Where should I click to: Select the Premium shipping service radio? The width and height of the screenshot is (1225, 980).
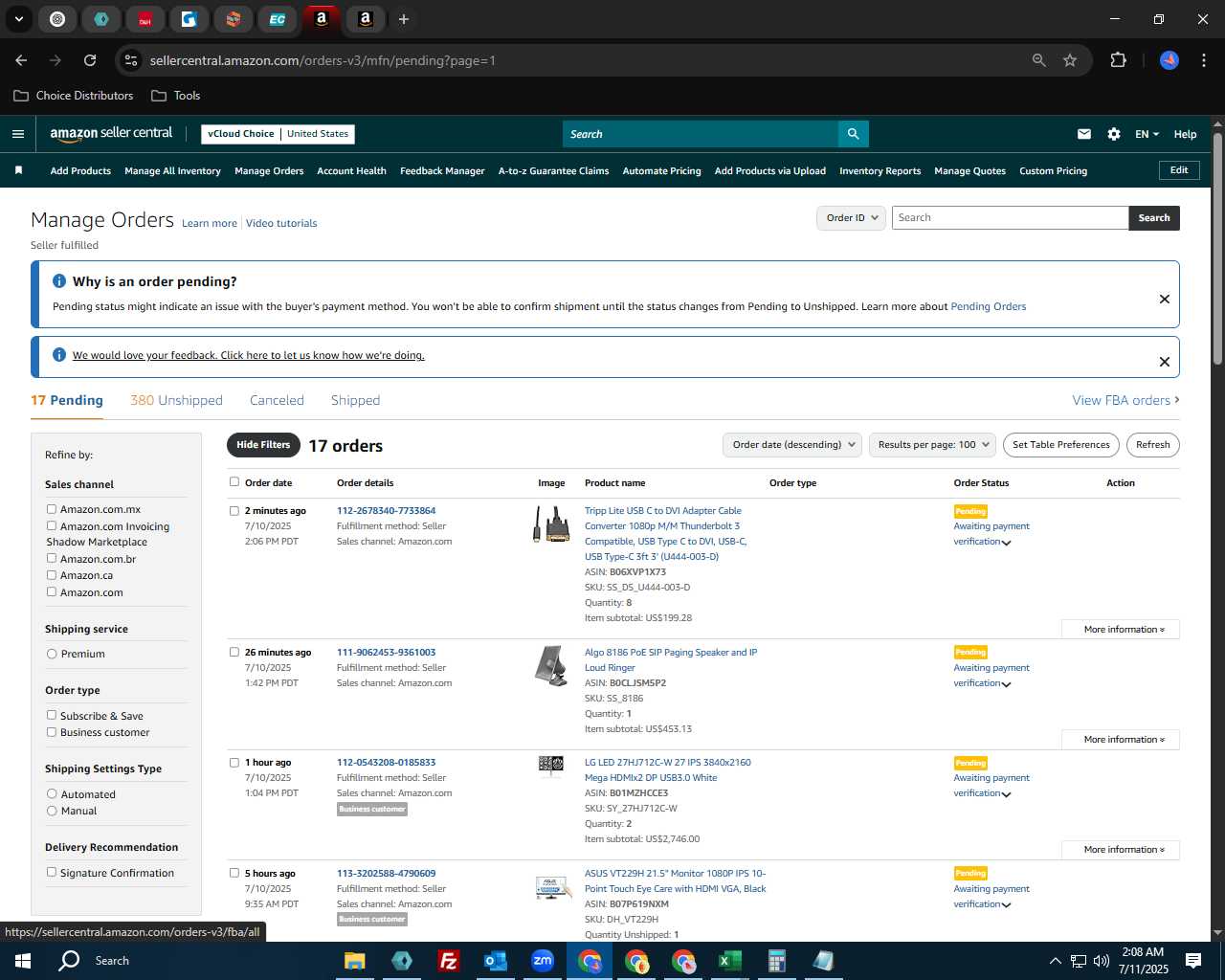pyautogui.click(x=52, y=654)
